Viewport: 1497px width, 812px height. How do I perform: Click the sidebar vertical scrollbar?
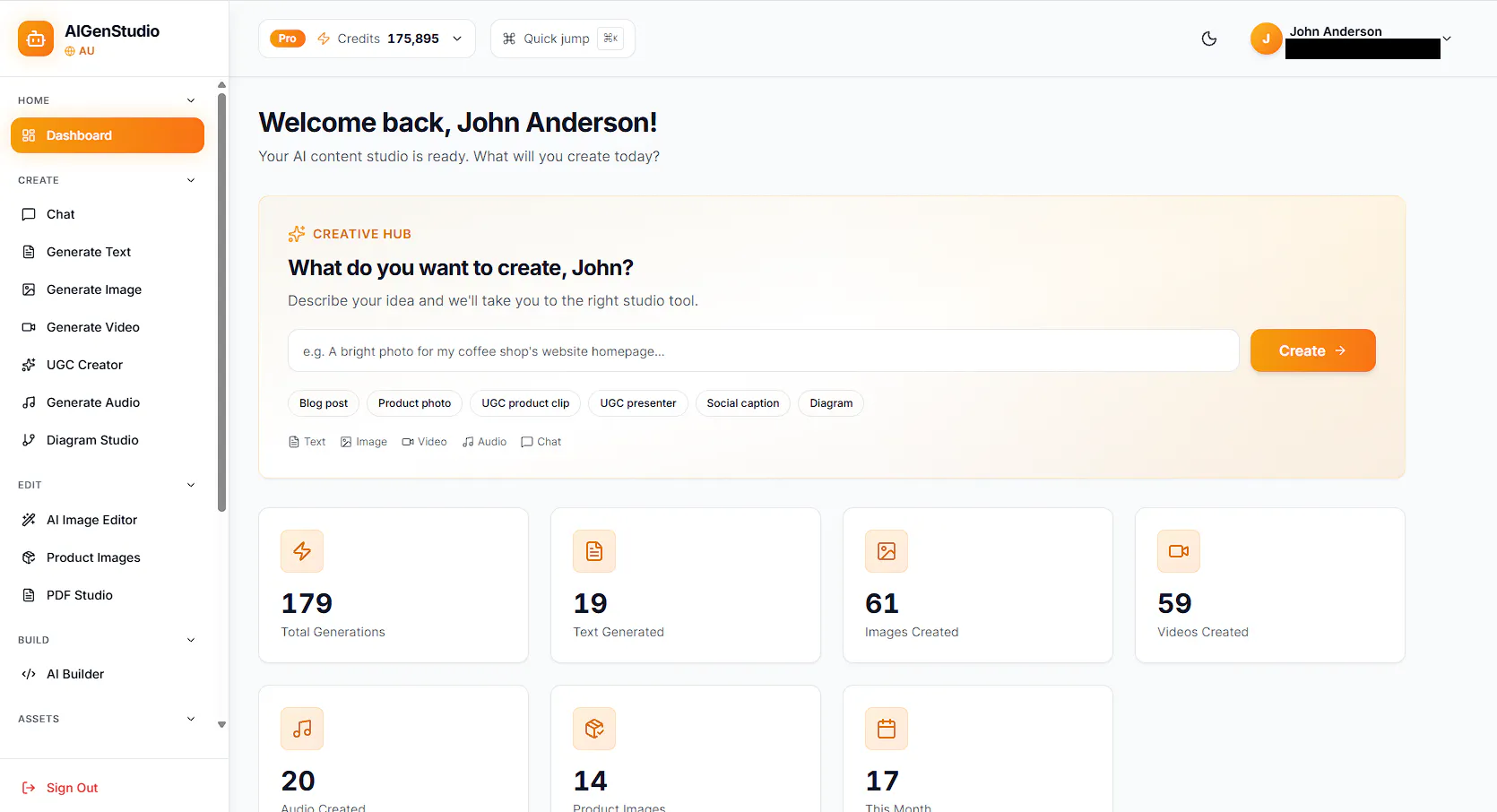pos(221,302)
